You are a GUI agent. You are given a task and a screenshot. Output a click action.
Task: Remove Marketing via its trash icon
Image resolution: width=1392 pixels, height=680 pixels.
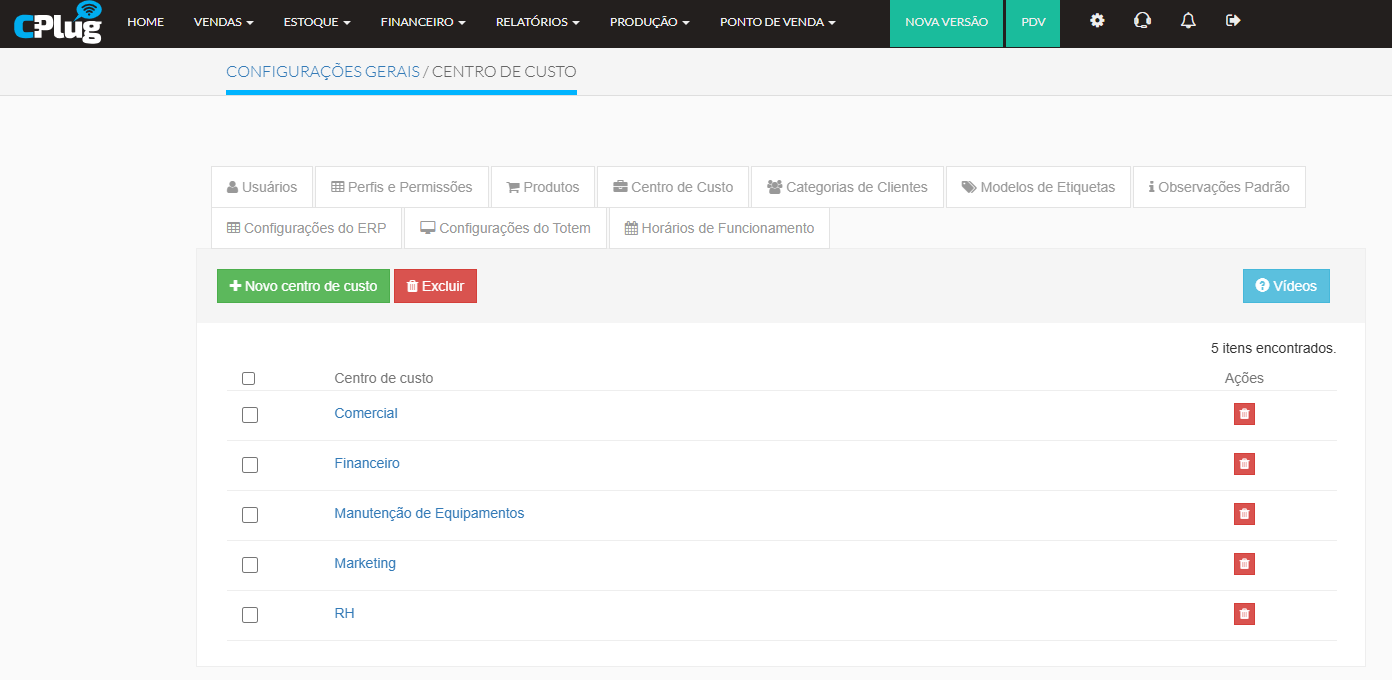tap(1244, 564)
